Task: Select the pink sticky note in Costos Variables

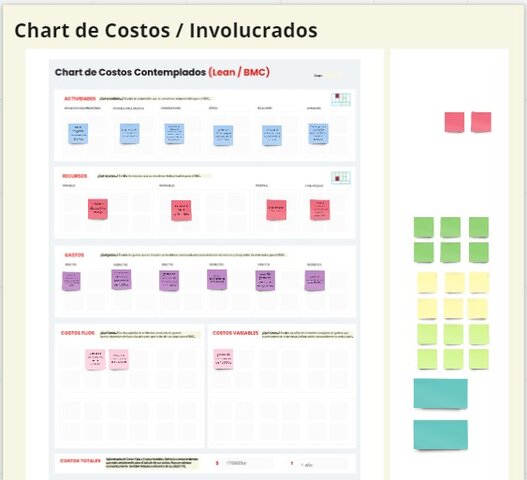Action: coord(224,359)
